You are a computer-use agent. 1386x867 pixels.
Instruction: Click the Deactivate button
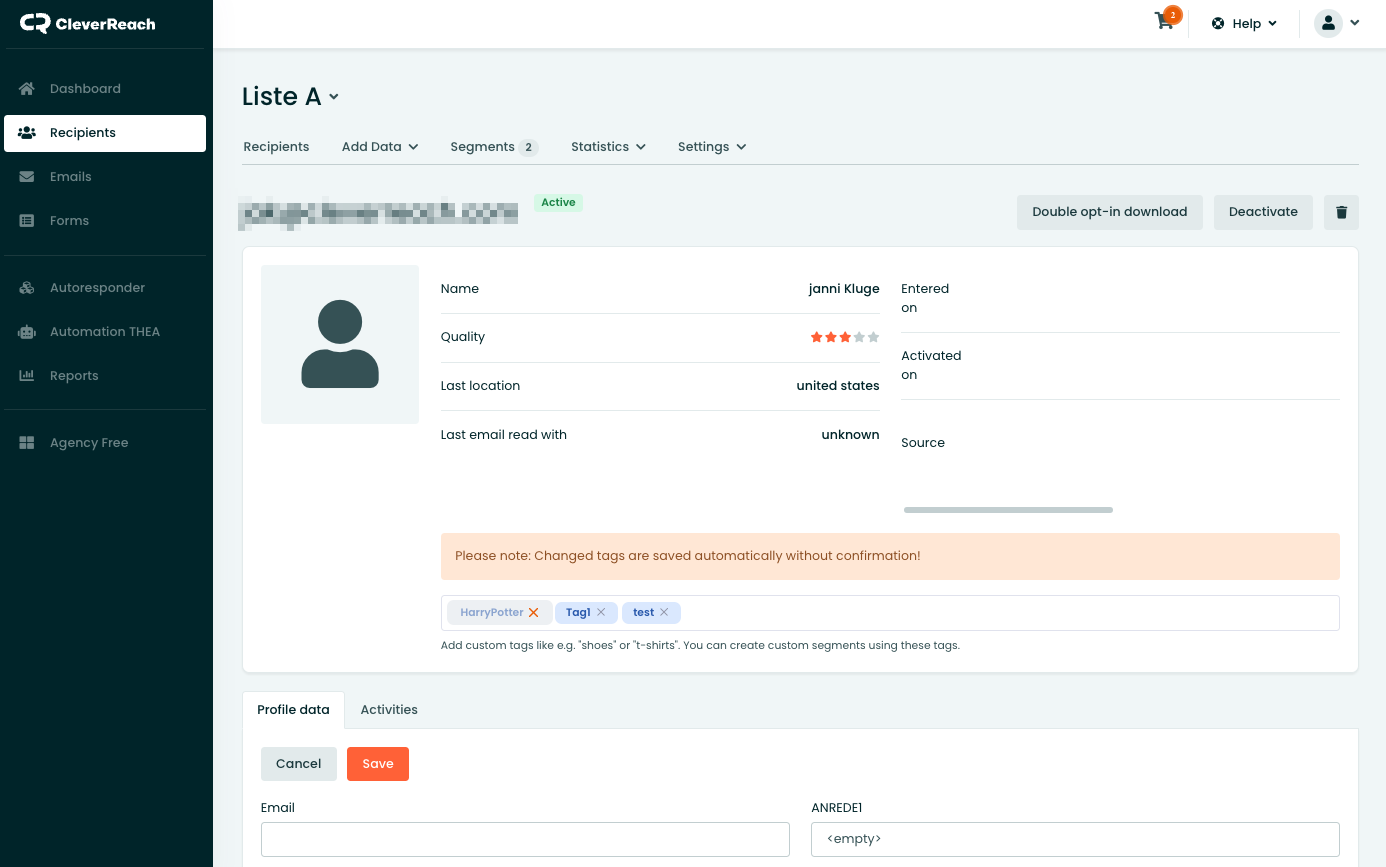click(x=1263, y=212)
